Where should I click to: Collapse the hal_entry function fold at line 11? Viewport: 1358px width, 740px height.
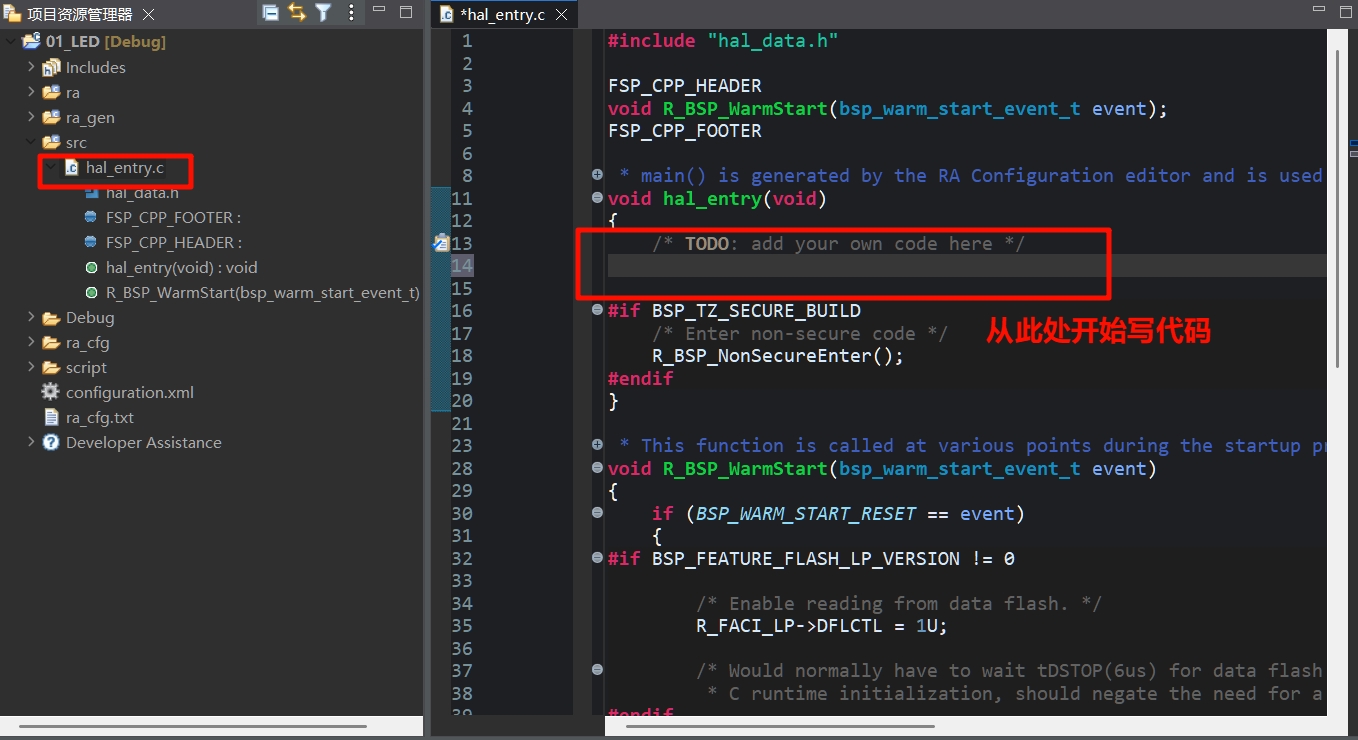(x=597, y=198)
